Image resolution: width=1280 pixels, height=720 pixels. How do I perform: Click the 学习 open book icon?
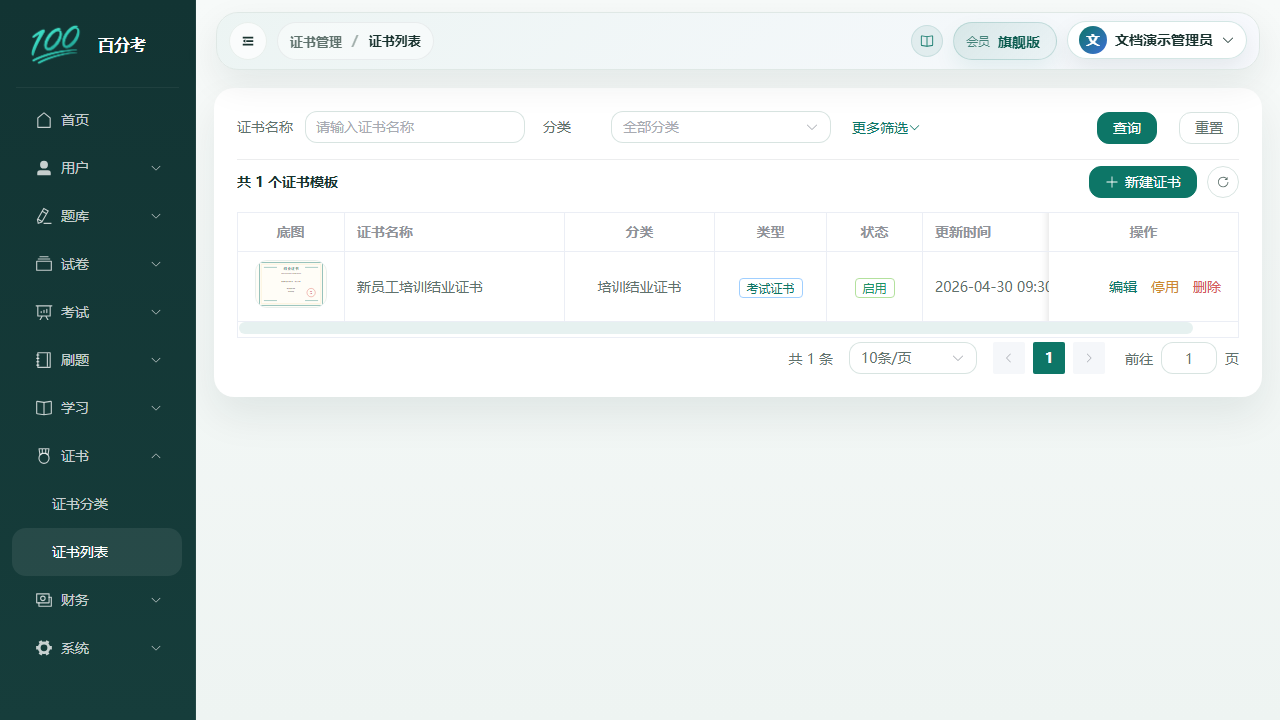click(x=44, y=408)
